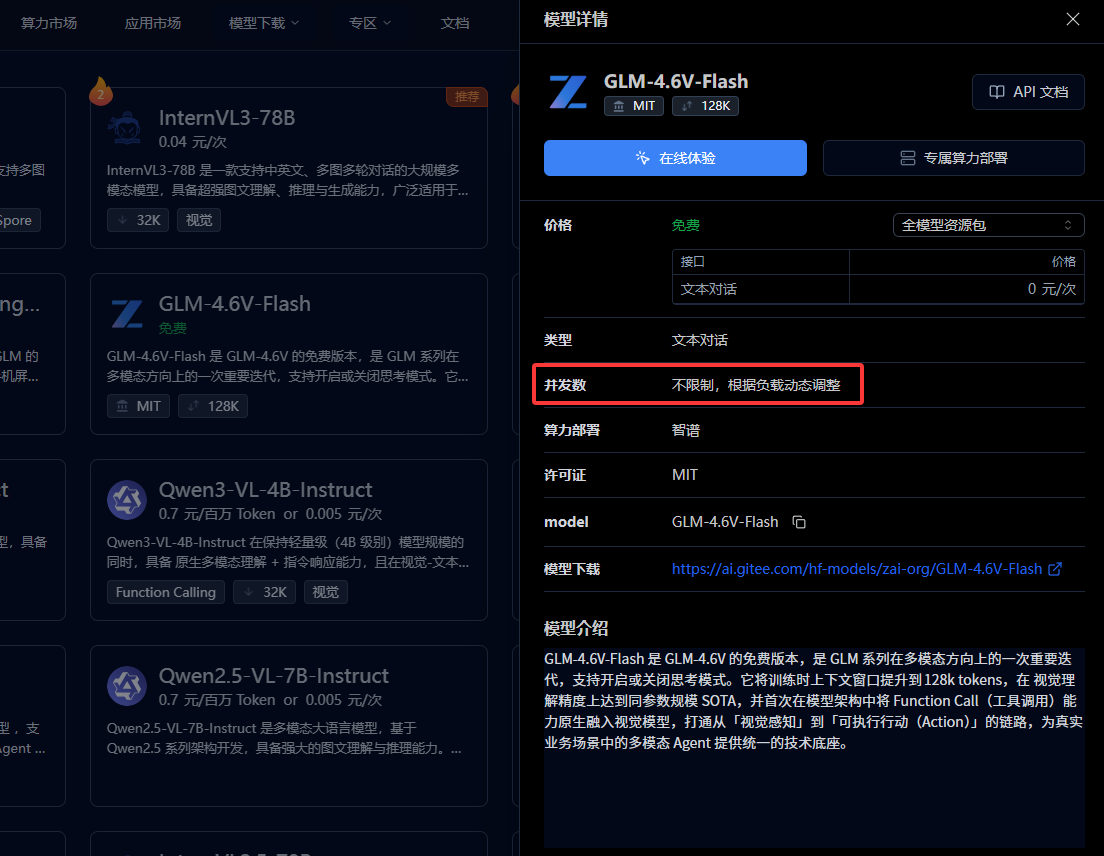Open the ai.gitee.com GLM-4.6V-Flash download link
The height and width of the screenshot is (856, 1104).
coord(866,569)
